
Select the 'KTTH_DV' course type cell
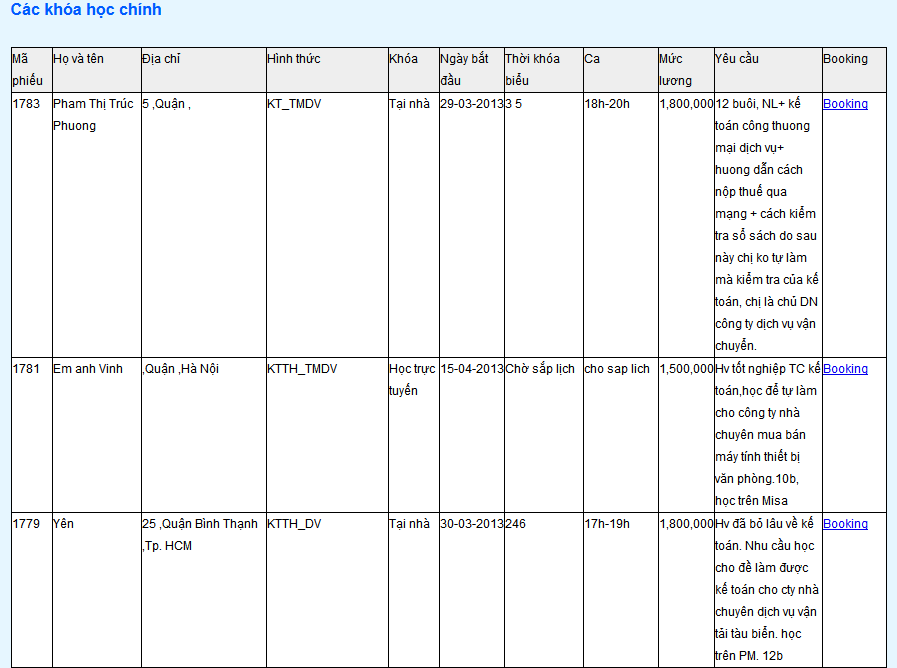click(294, 524)
